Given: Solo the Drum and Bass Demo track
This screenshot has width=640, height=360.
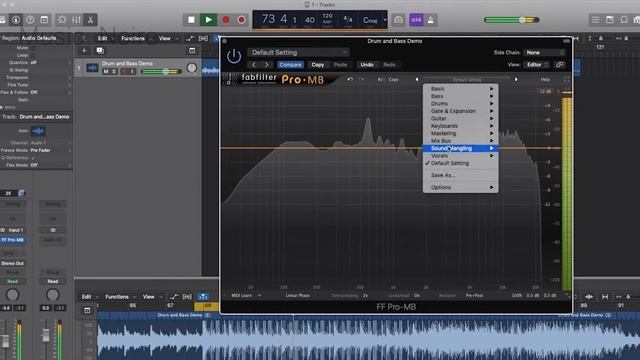Looking at the screenshot, I should tap(114, 71).
